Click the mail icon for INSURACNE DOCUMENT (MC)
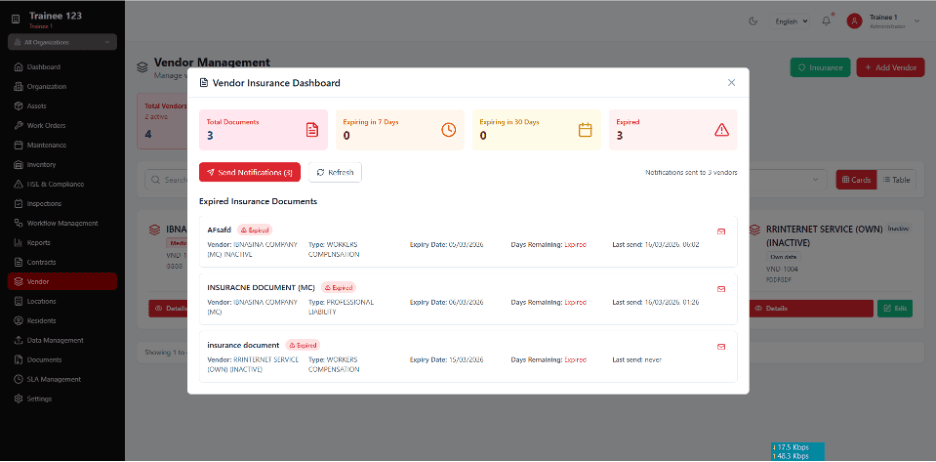The image size is (936, 462). click(721, 289)
